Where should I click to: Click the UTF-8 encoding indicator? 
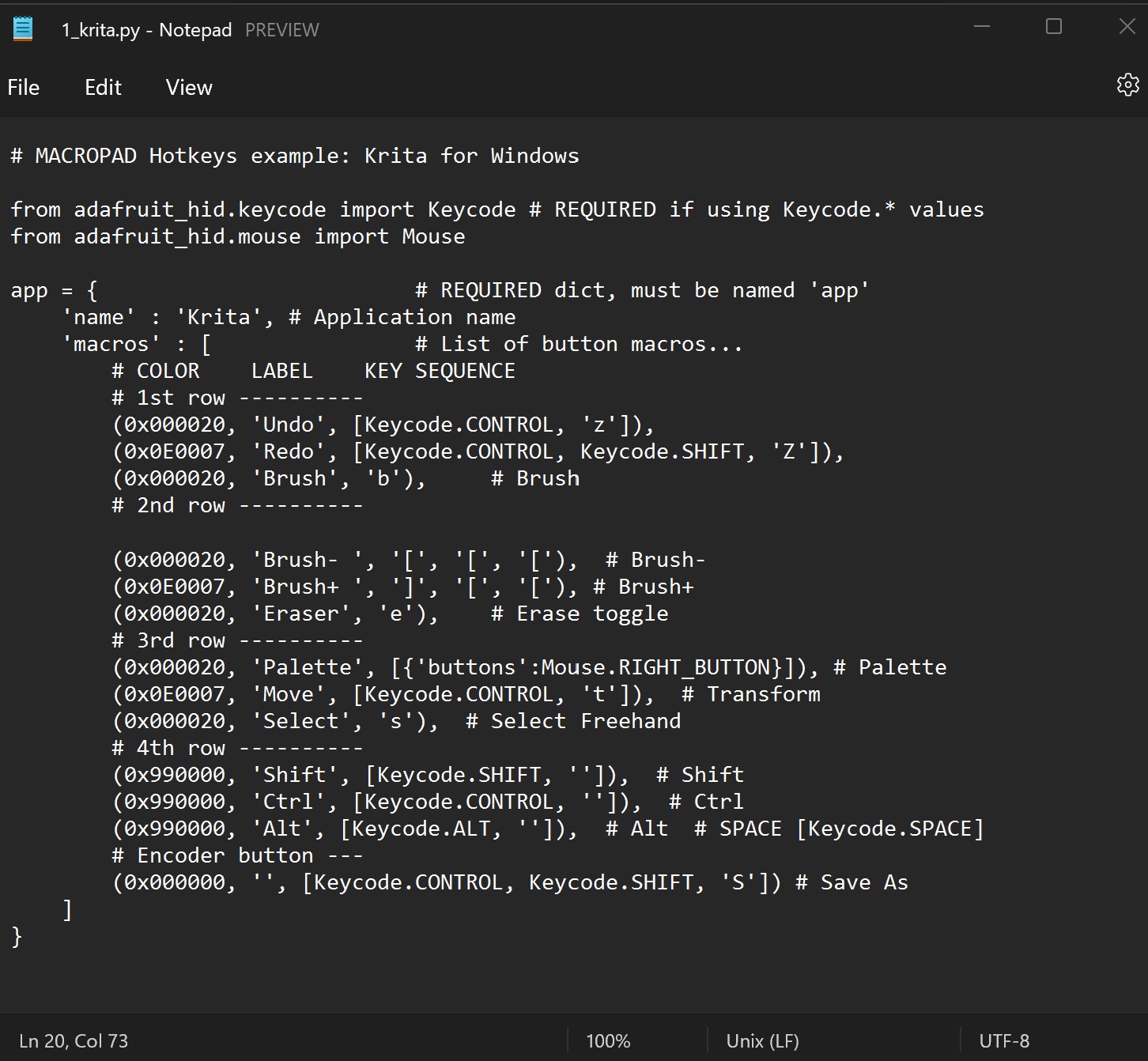tap(1004, 1040)
